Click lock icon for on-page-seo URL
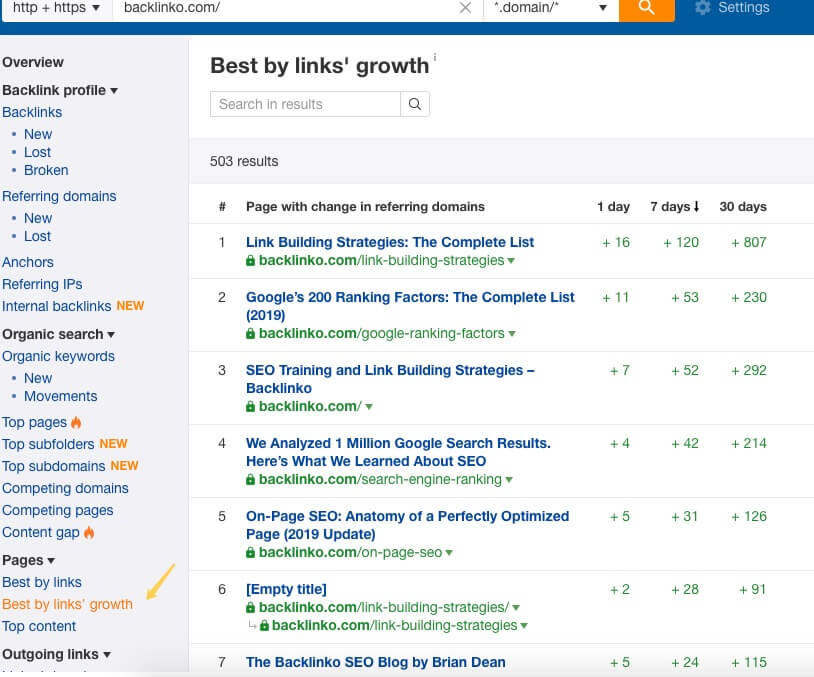The height and width of the screenshot is (677, 814). 250,552
